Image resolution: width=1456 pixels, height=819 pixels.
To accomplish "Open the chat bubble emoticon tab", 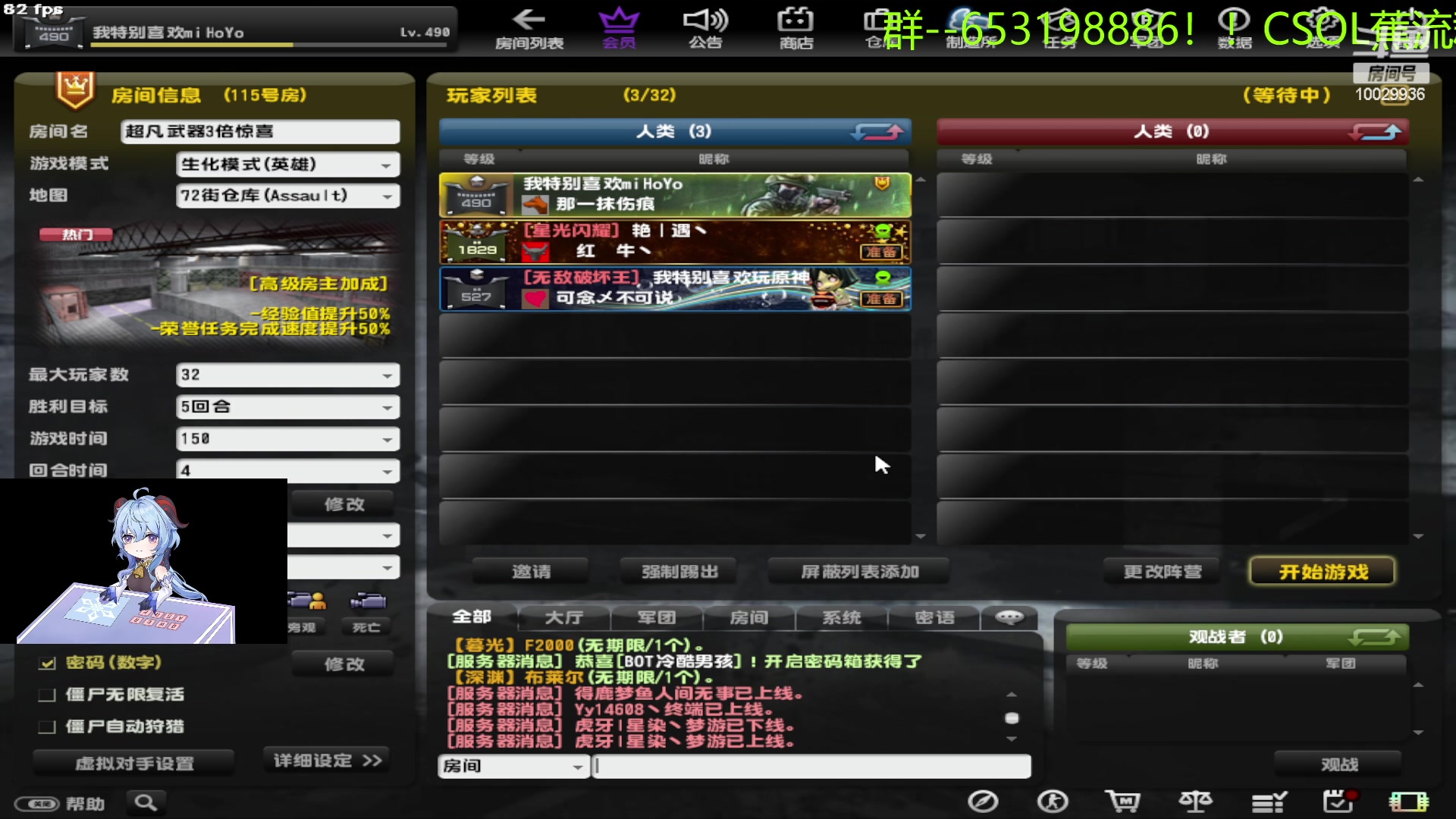I will [x=1009, y=617].
